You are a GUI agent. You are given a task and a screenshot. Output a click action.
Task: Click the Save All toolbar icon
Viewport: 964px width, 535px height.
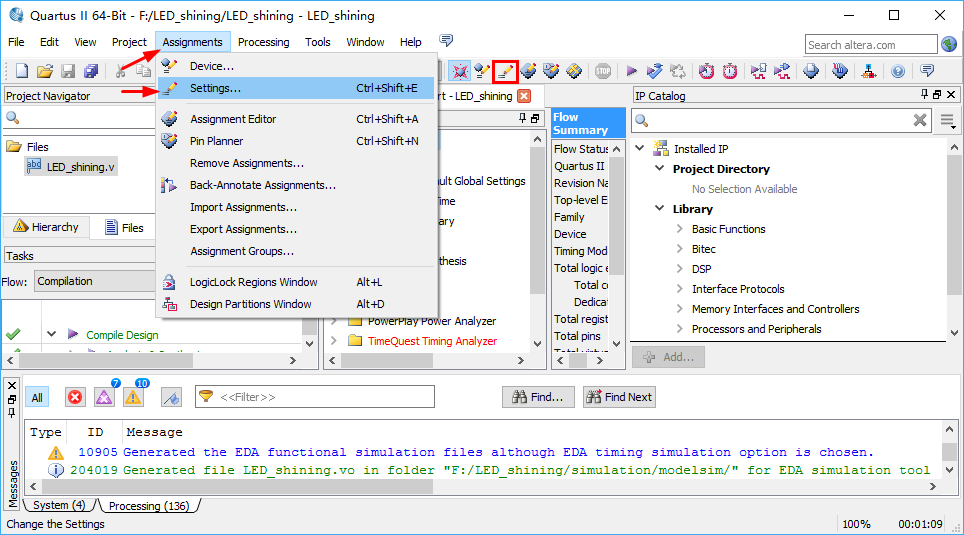[x=91, y=71]
